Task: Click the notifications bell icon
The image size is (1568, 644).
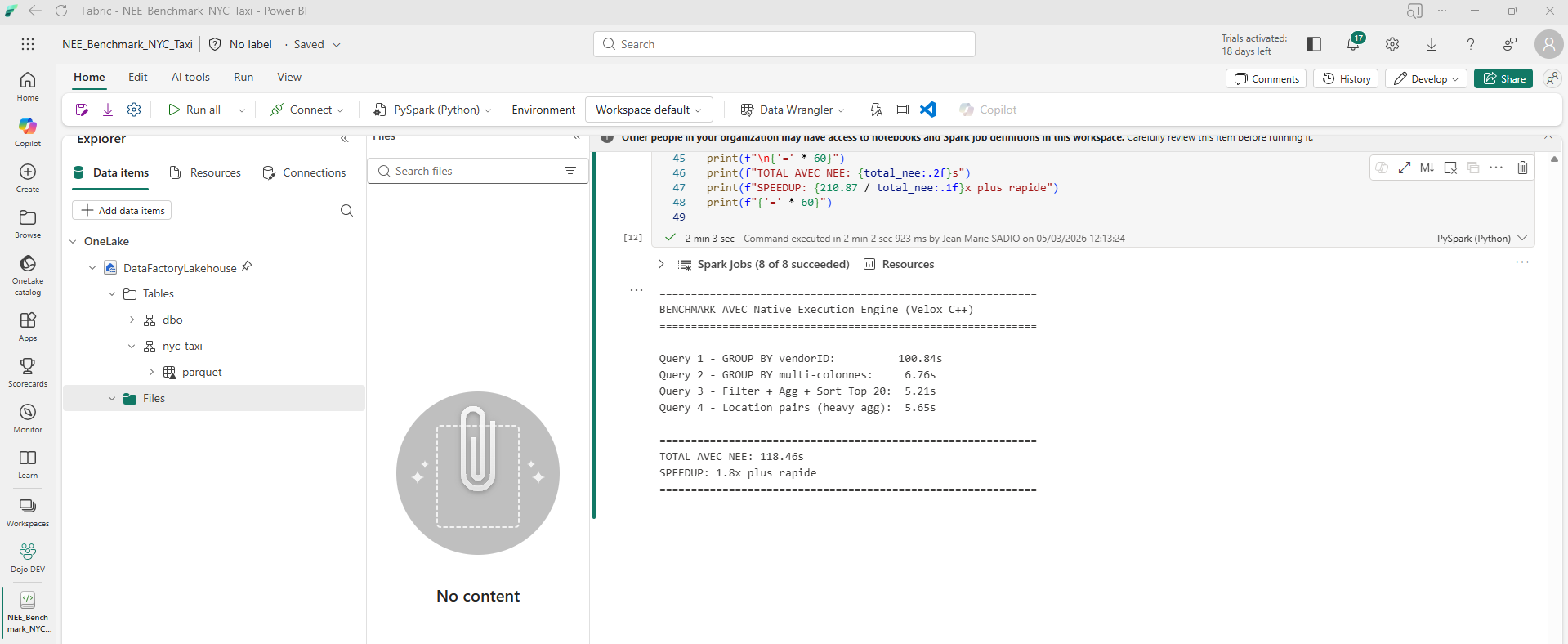Action: (x=1353, y=44)
